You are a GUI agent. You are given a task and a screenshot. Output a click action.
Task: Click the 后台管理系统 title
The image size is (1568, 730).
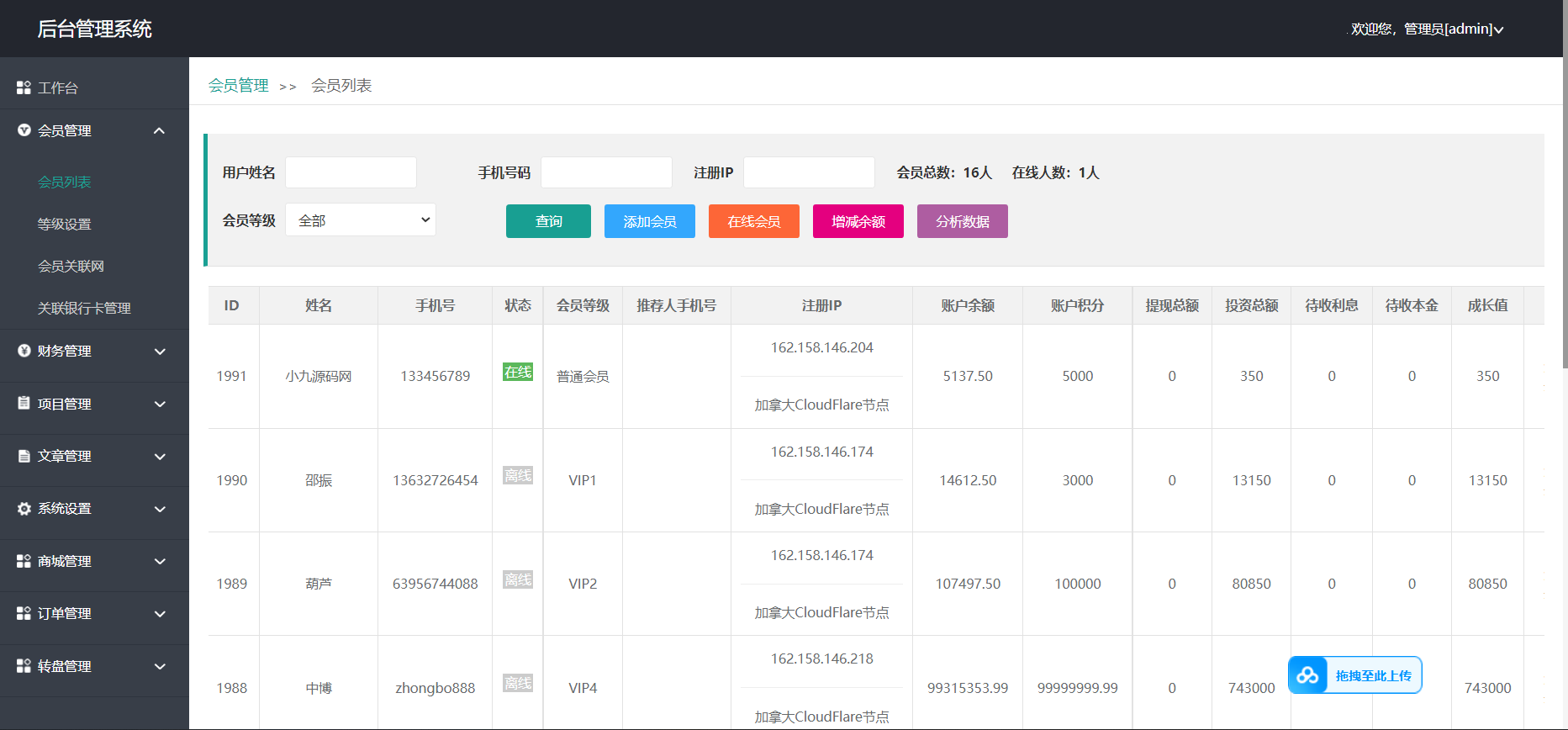click(94, 29)
